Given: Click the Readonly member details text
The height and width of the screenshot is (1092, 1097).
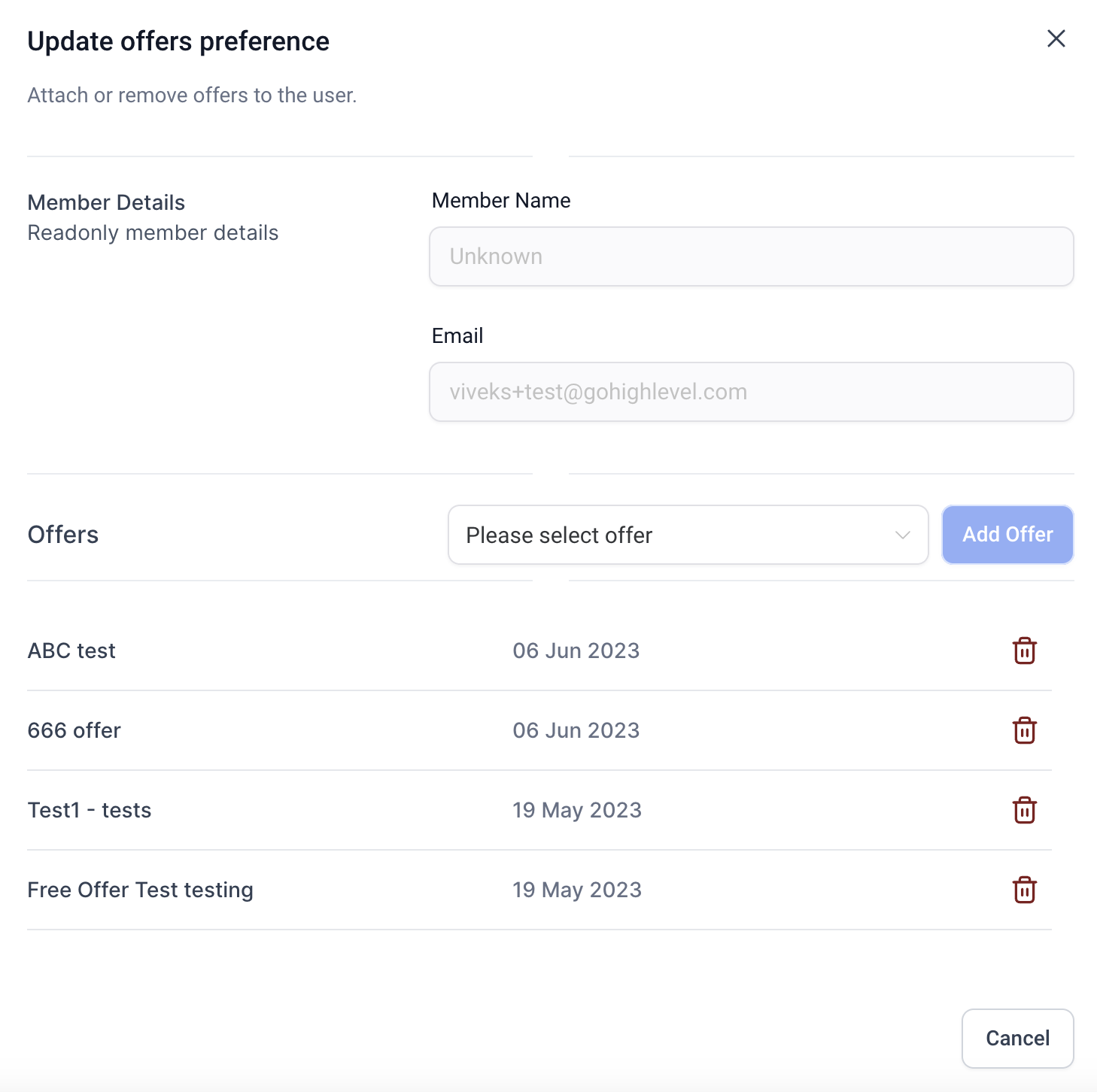Looking at the screenshot, I should [153, 233].
